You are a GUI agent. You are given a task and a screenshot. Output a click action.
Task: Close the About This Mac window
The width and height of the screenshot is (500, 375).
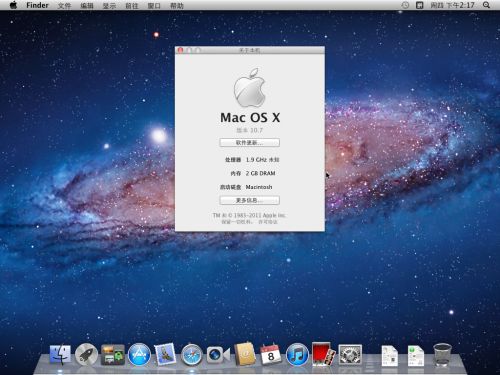(180, 50)
